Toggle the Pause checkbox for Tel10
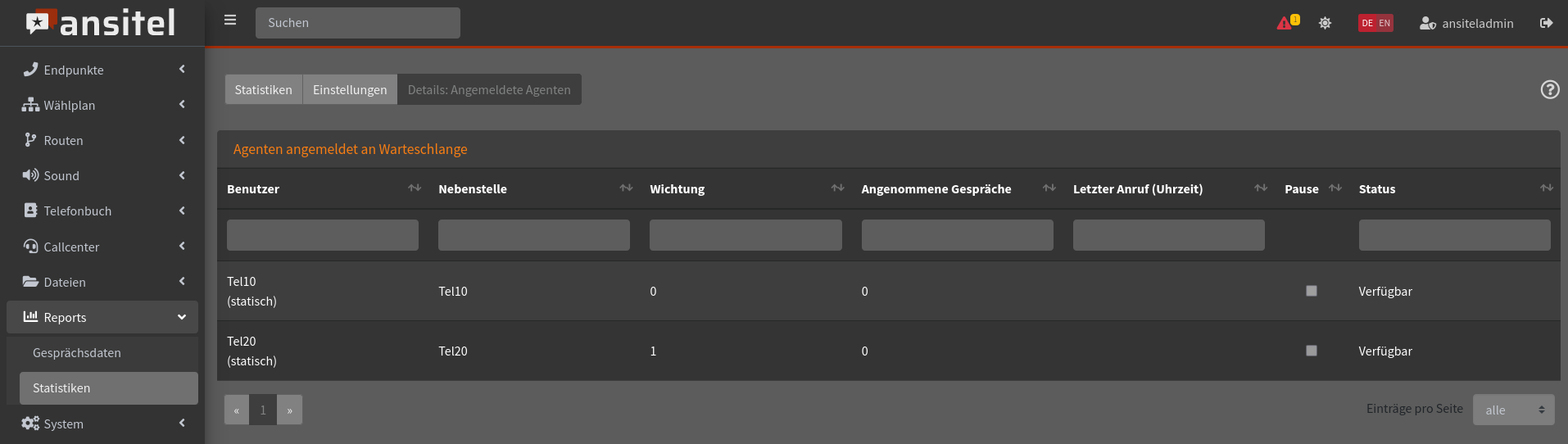The height and width of the screenshot is (444, 1568). [1311, 291]
